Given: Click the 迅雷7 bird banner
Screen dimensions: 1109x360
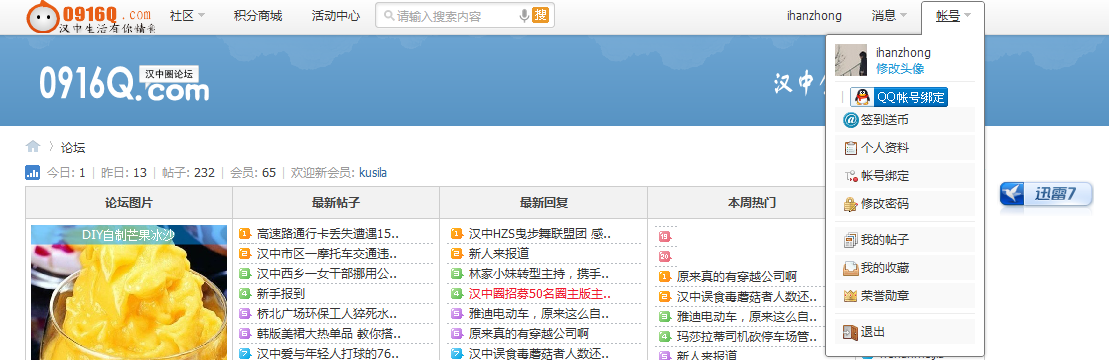Looking at the screenshot, I should 1046,194.
